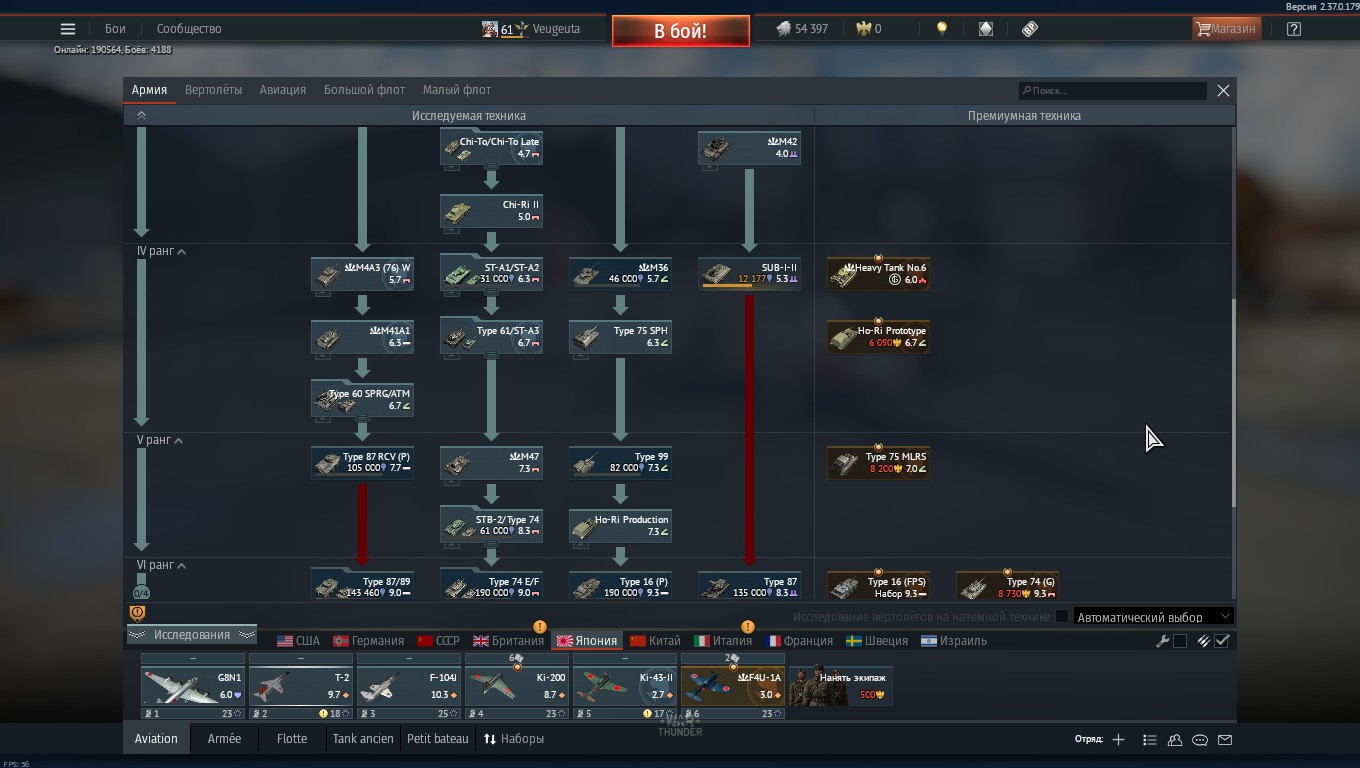Toggle the auto-refill ammunition checkbox

point(1222,641)
